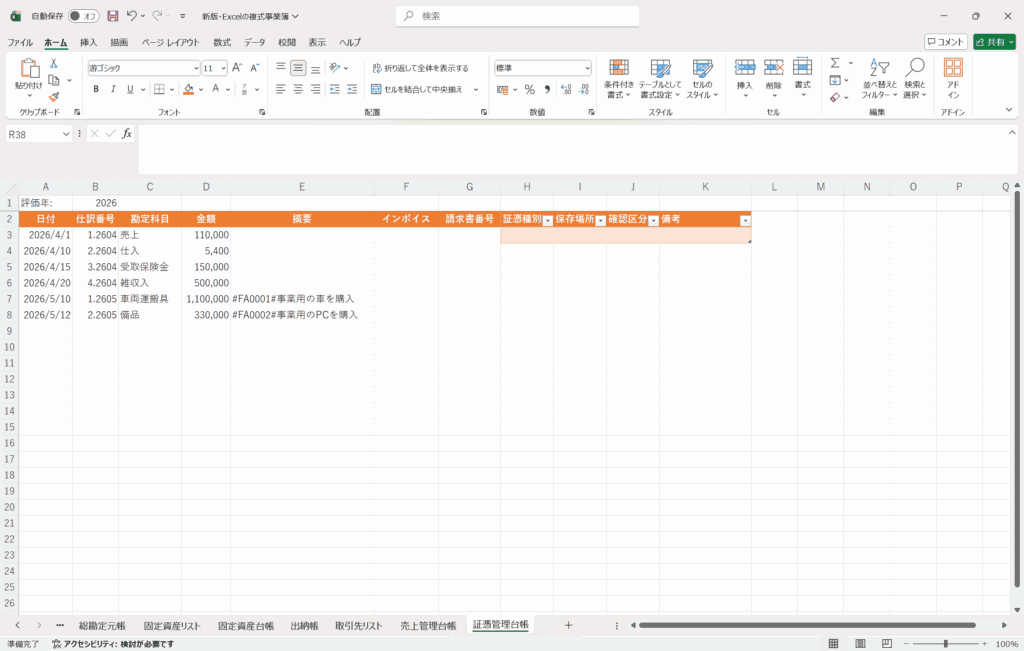Click the 共有 share button
This screenshot has height=651, width=1024.
[x=993, y=42]
